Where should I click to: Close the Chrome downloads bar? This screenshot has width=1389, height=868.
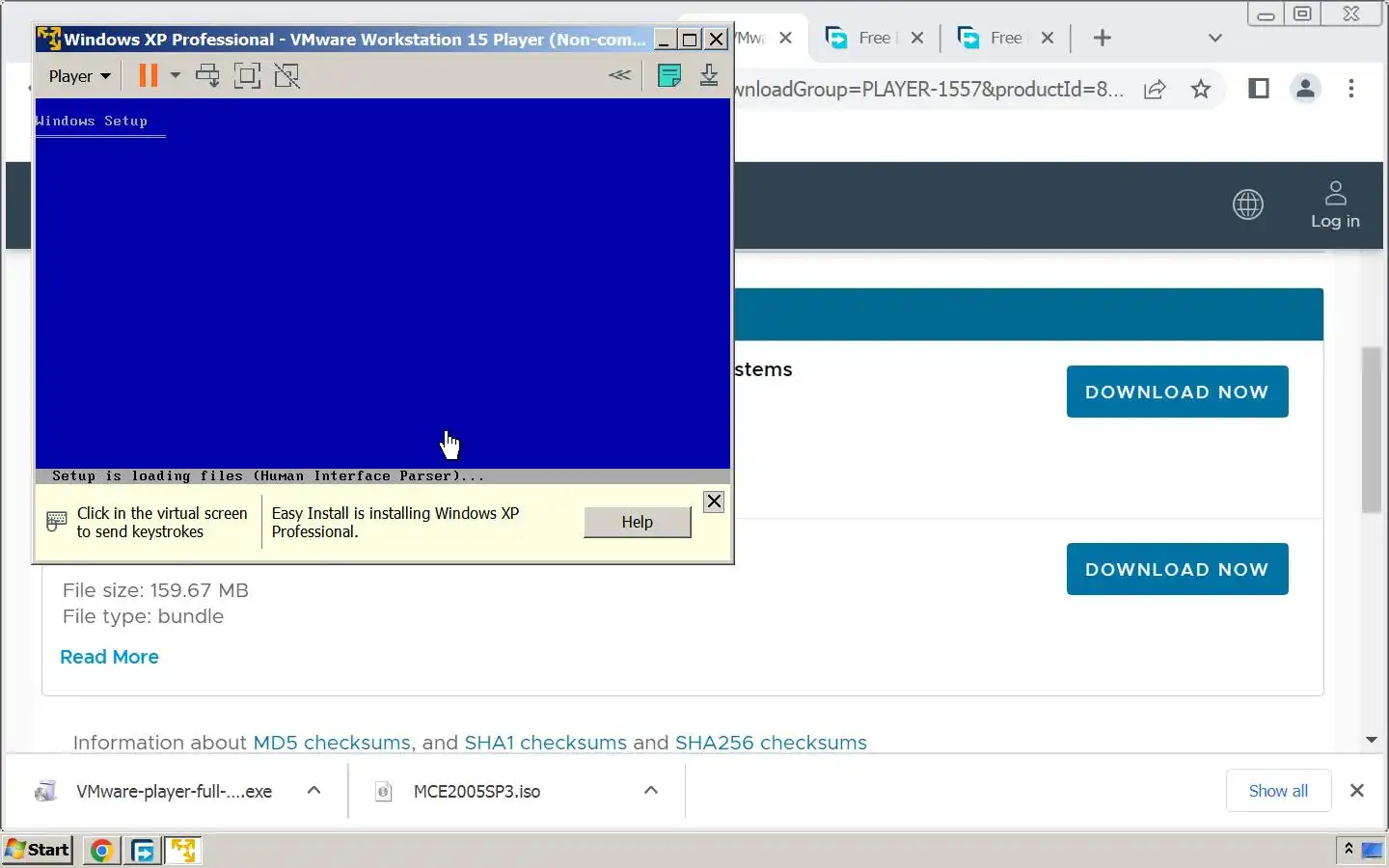1357,791
